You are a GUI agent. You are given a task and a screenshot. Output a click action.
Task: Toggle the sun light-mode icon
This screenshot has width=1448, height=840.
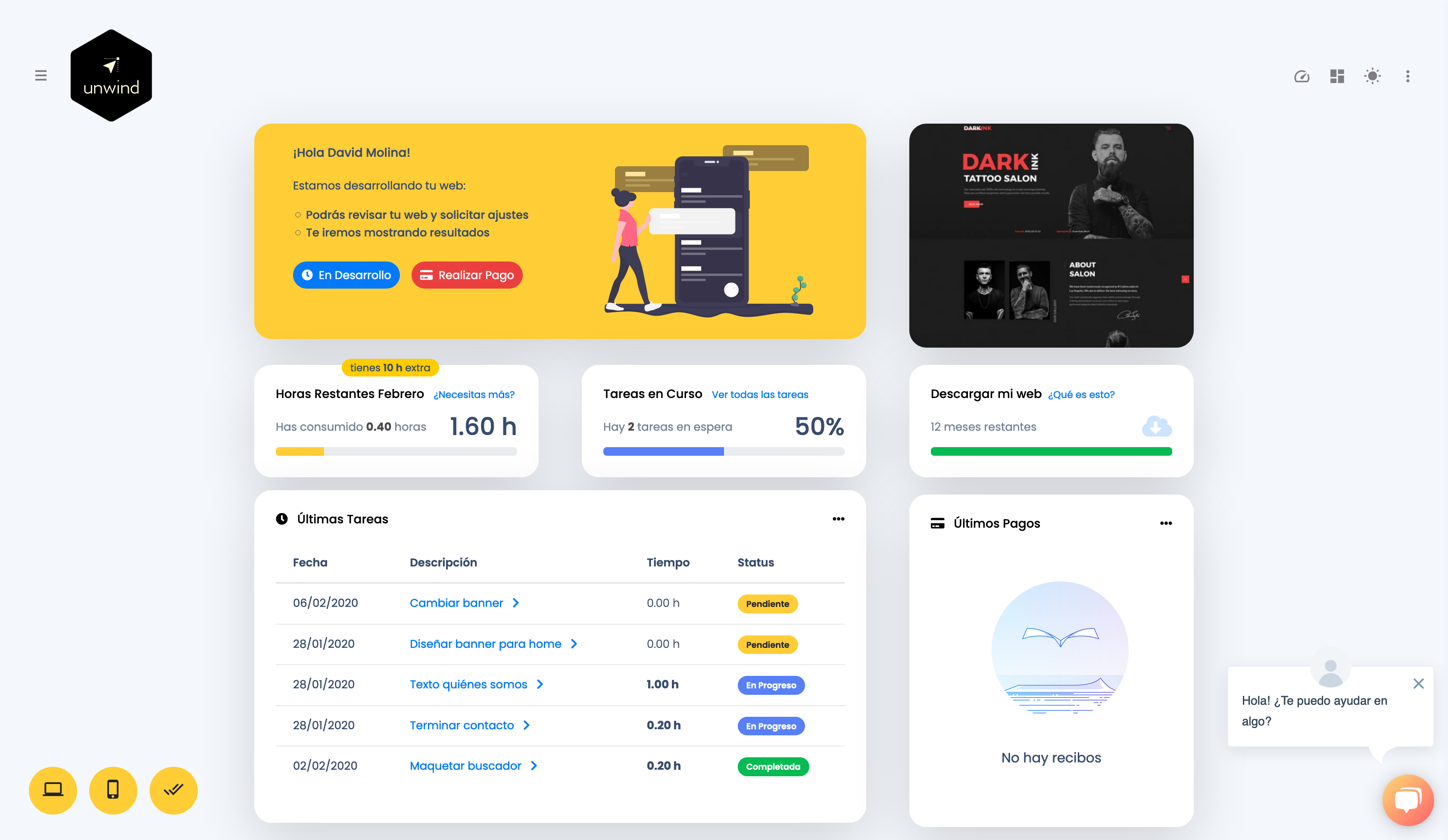[x=1372, y=76]
